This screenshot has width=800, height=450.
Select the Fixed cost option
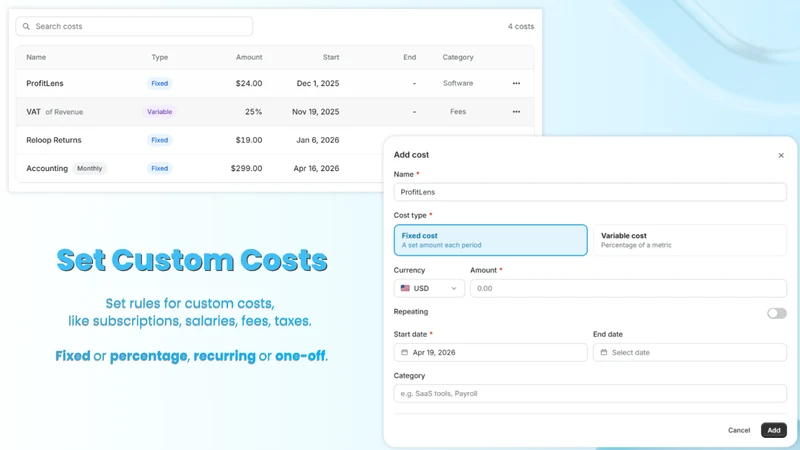[490, 240]
